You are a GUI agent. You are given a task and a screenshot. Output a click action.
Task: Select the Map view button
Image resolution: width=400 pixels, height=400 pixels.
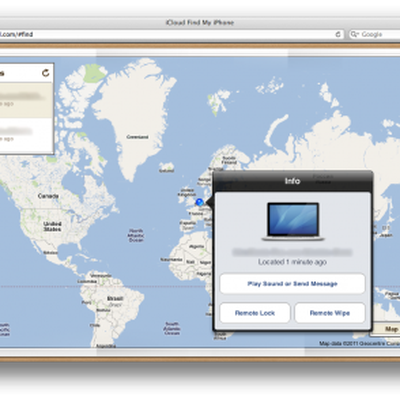click(386, 329)
